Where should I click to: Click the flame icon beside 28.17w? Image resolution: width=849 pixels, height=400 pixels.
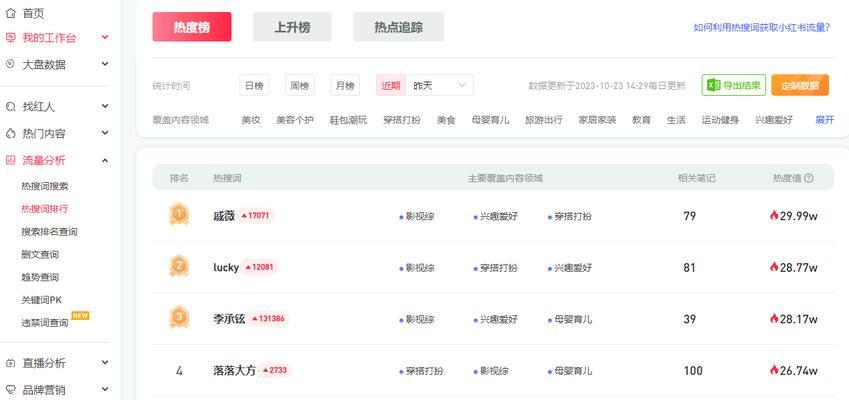[x=774, y=319]
